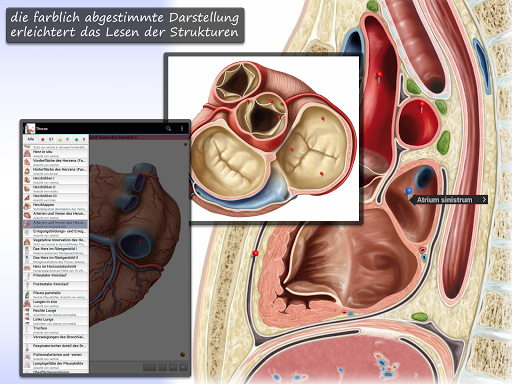This screenshot has width=512, height=384.
Task: Select the Rechte Lunge list item
Action: tap(56, 312)
